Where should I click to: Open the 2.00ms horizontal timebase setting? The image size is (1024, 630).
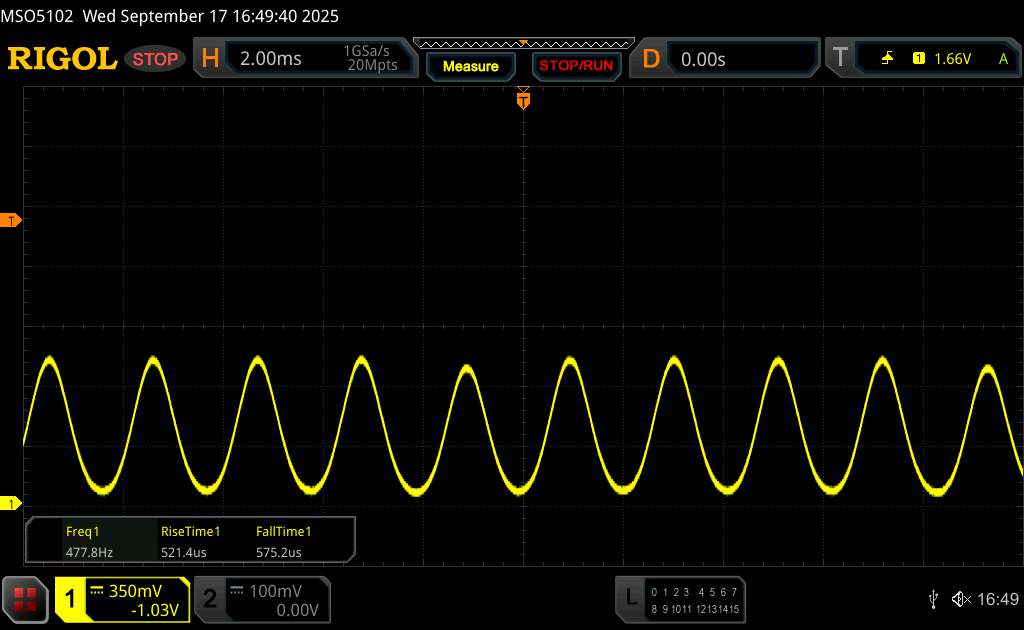(x=271, y=59)
